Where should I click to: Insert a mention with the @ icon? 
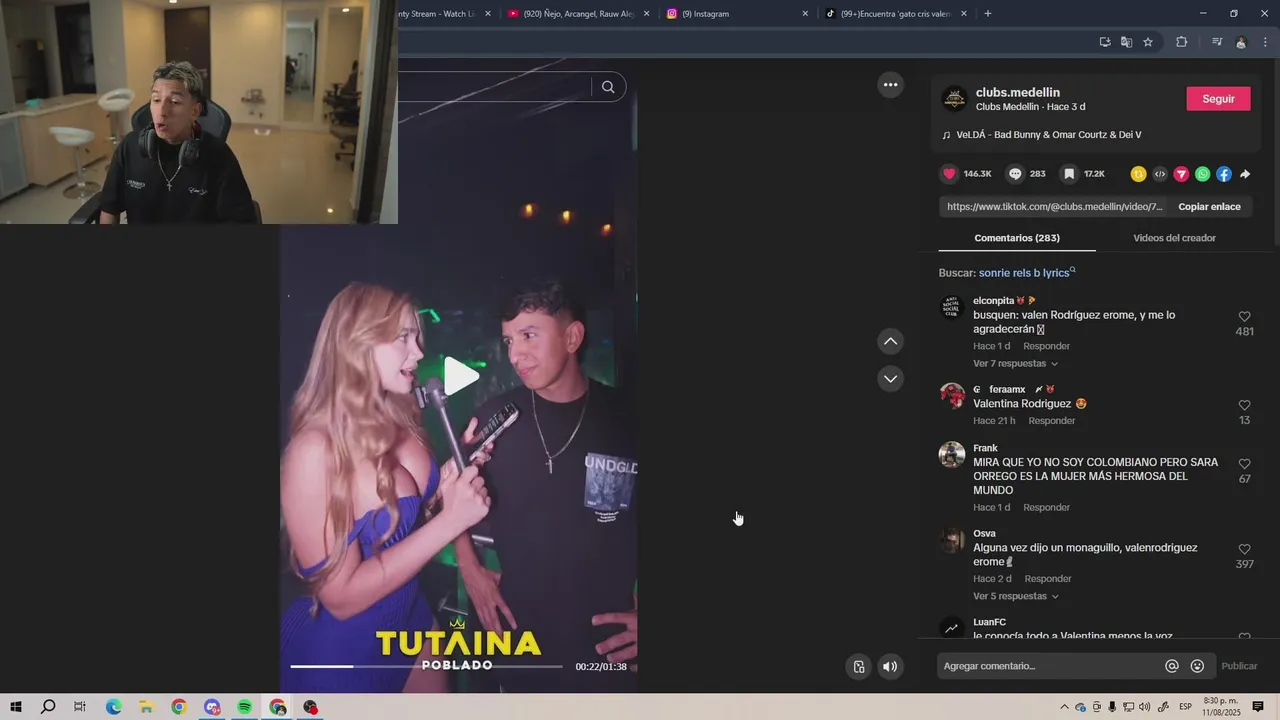coord(1172,666)
